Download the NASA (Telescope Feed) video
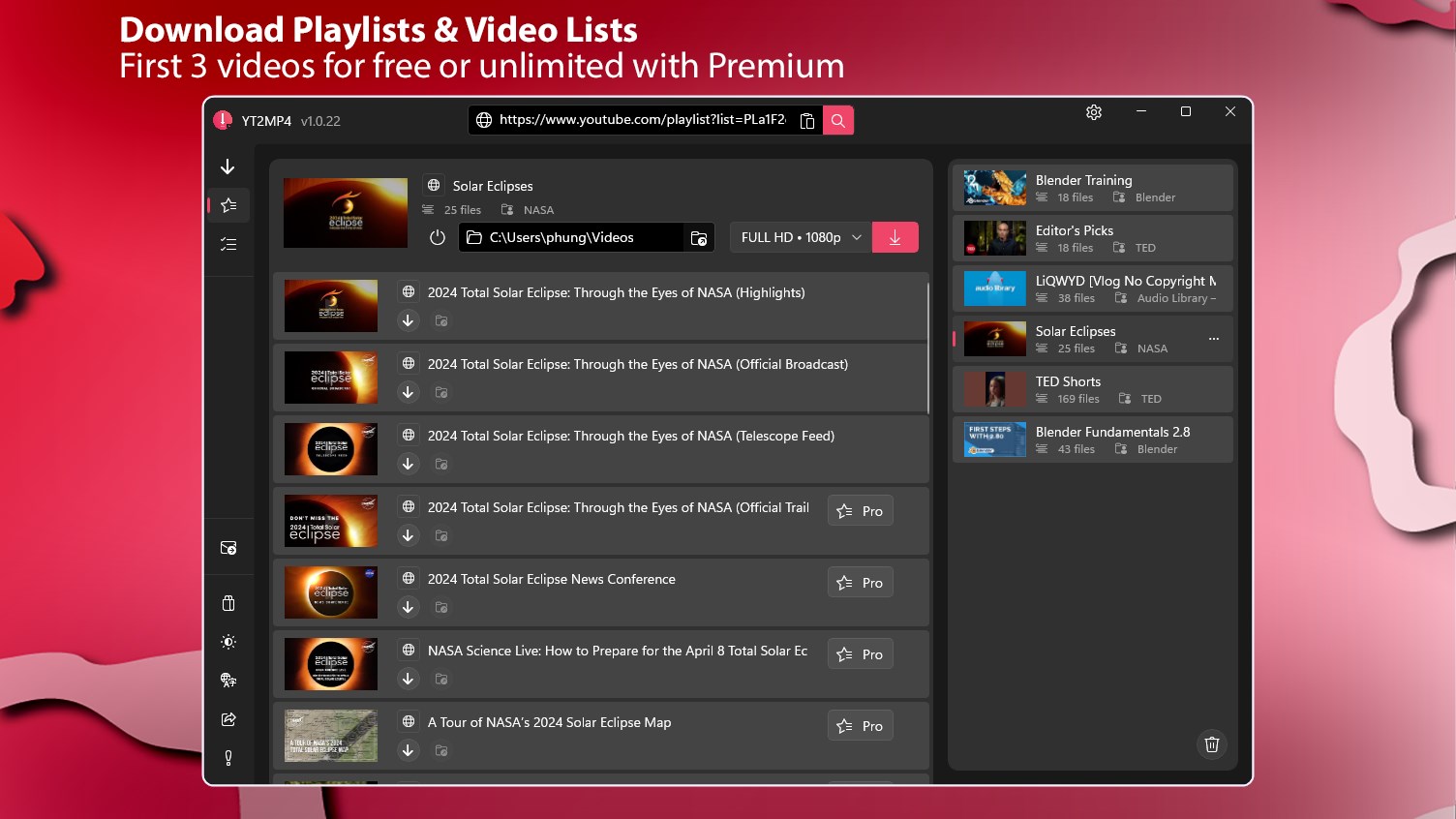This screenshot has width=1456, height=819. point(409,464)
